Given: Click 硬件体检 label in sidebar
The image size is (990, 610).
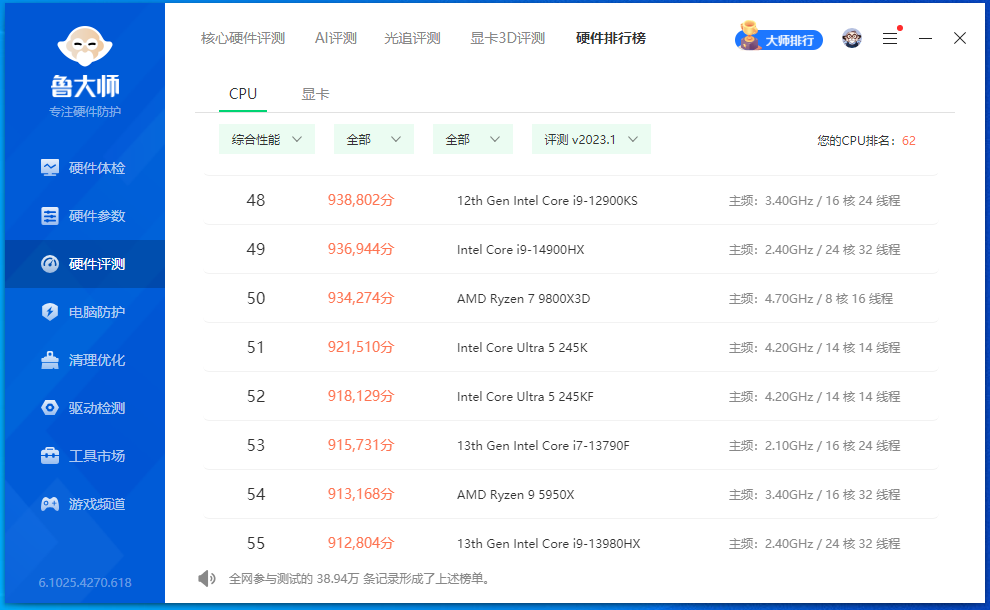Looking at the screenshot, I should pyautogui.click(x=97, y=168).
